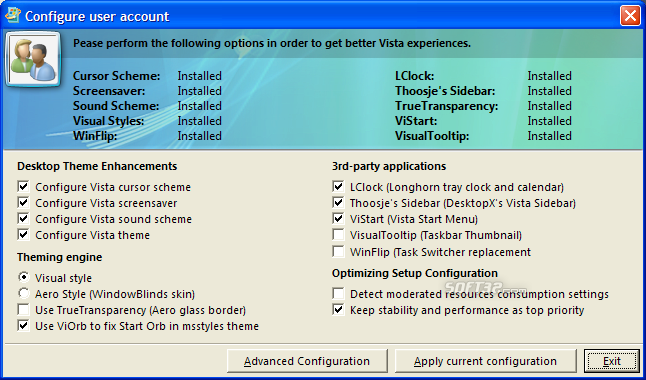Image resolution: width=646 pixels, height=380 pixels.
Task: Click the title bar application icon
Action: pyautogui.click(x=13, y=15)
